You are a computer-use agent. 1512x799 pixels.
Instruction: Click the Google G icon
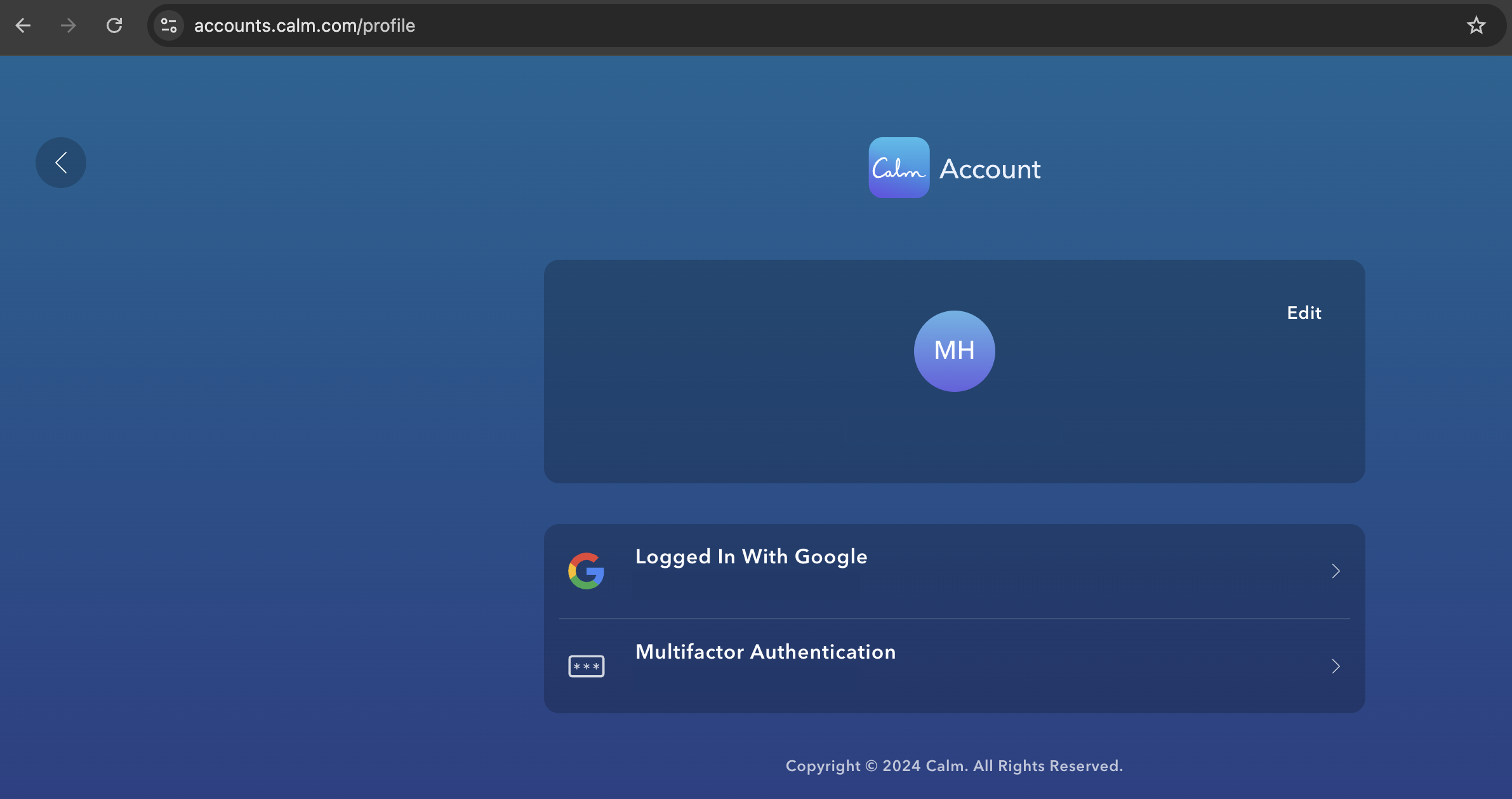pos(586,570)
